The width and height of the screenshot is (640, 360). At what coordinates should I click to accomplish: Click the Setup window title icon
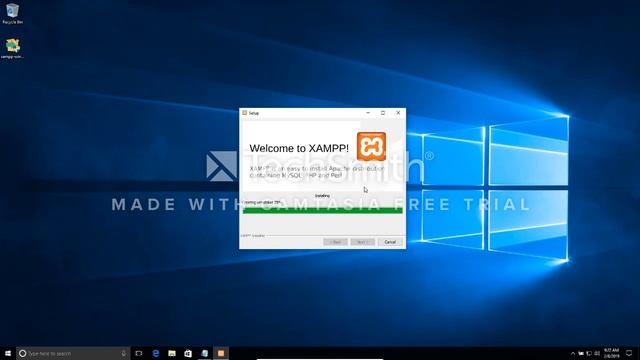tap(244, 113)
